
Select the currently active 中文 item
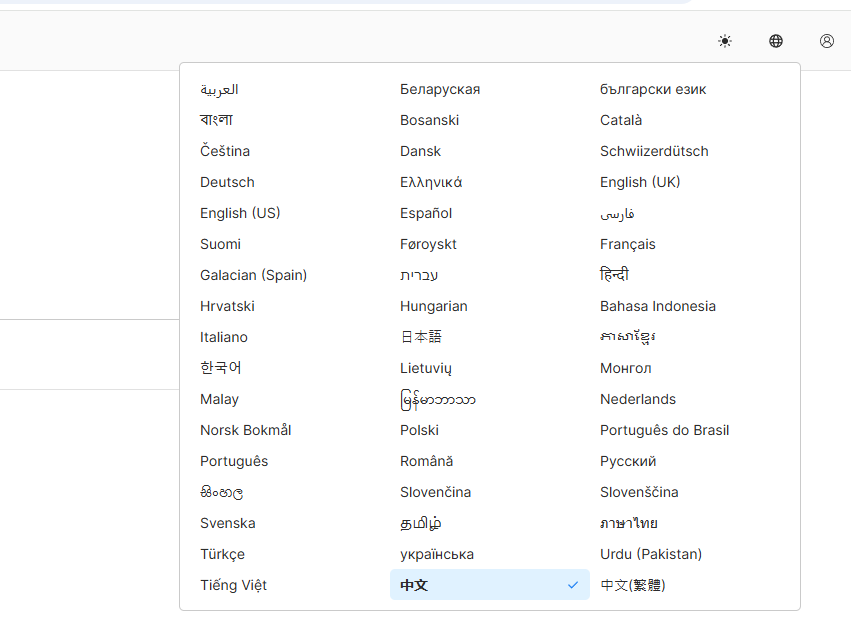pos(414,585)
